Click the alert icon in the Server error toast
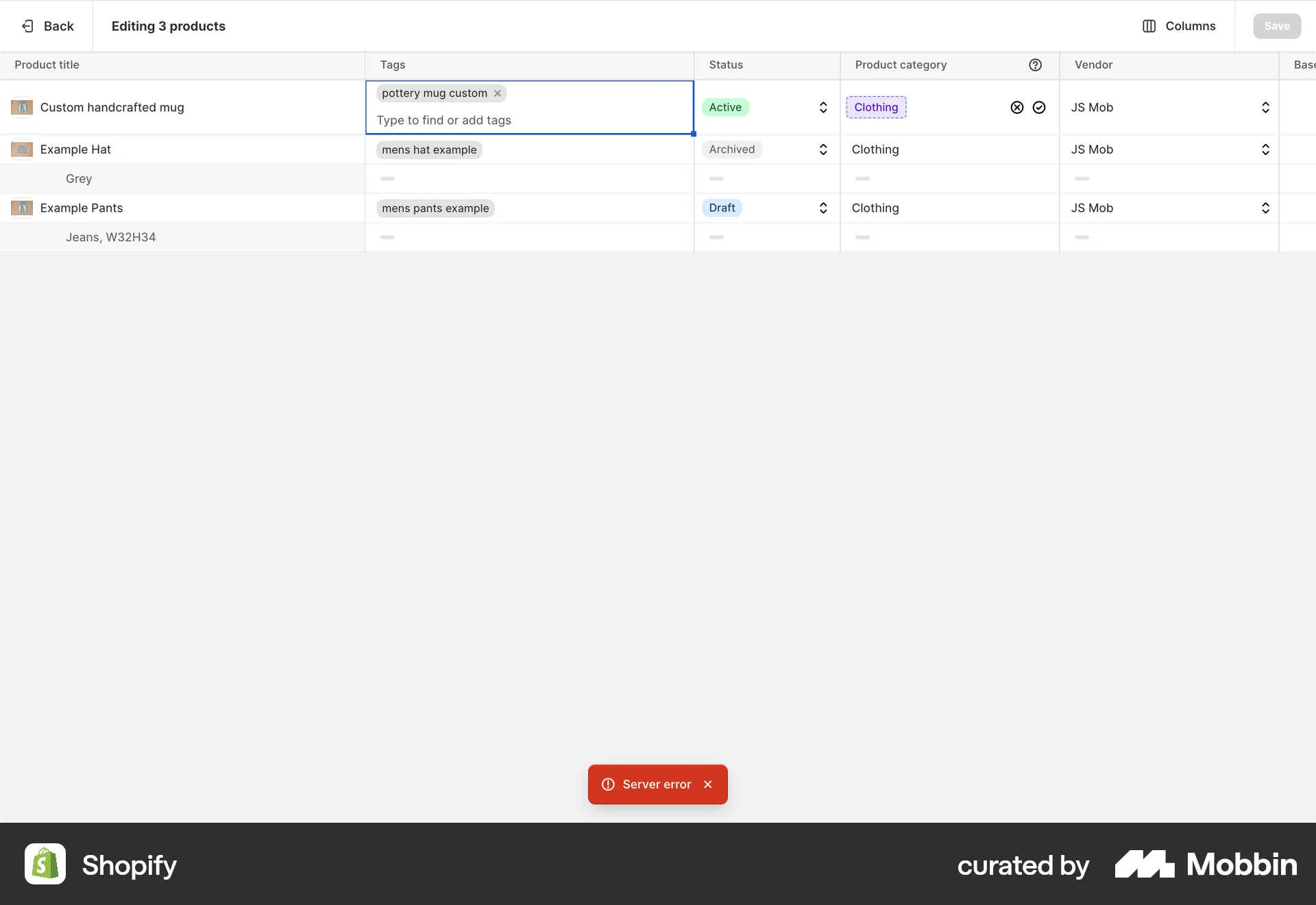The height and width of the screenshot is (905, 1316). 609,784
